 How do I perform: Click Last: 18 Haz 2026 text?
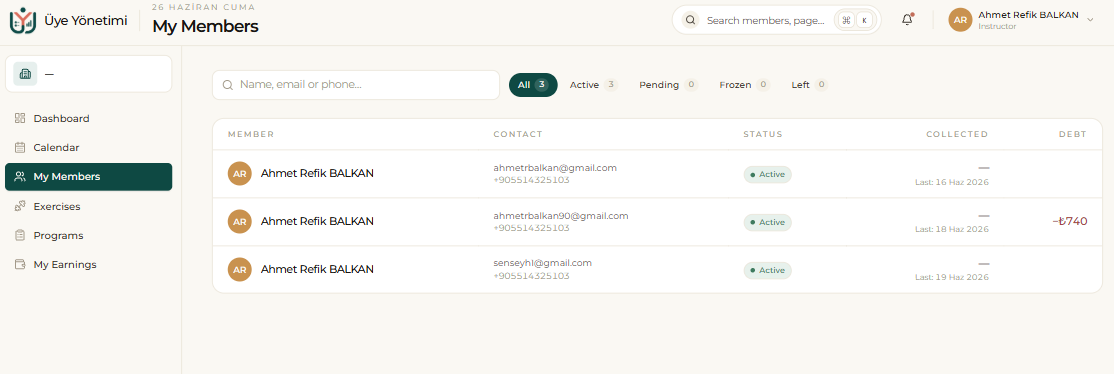pyautogui.click(x=951, y=229)
